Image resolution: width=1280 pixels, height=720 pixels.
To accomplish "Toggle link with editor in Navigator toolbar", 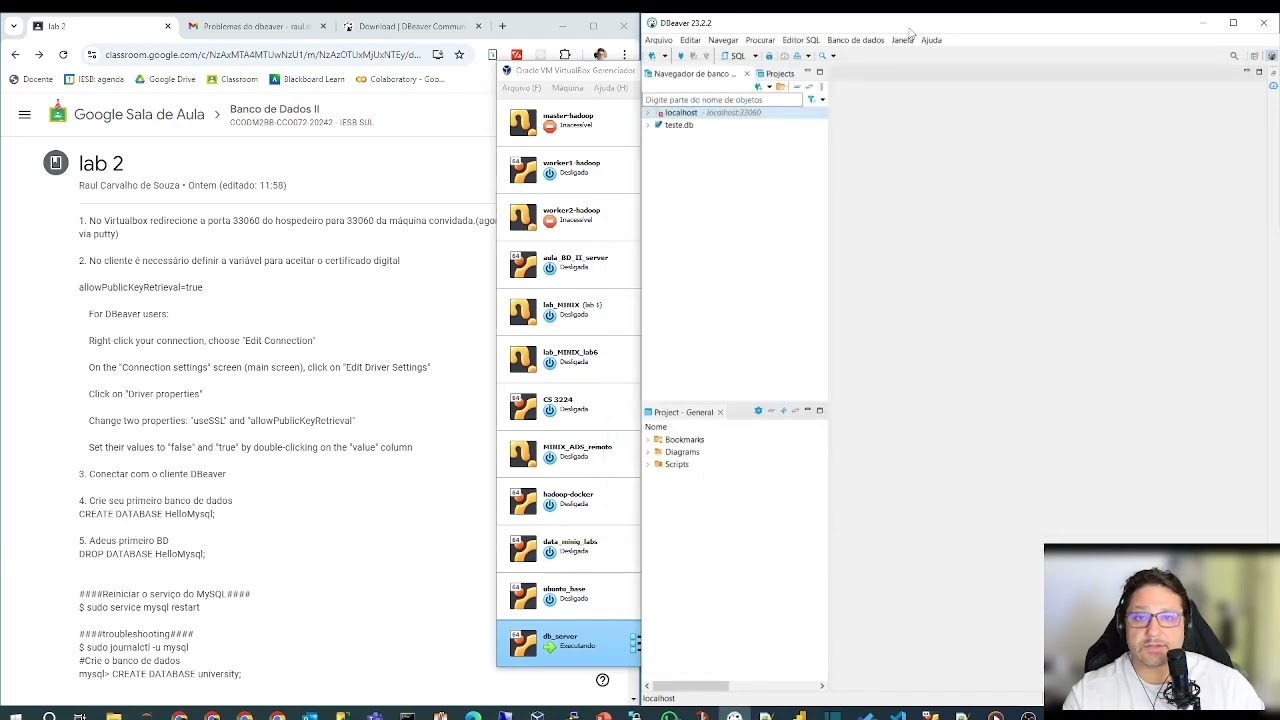I will (x=809, y=87).
